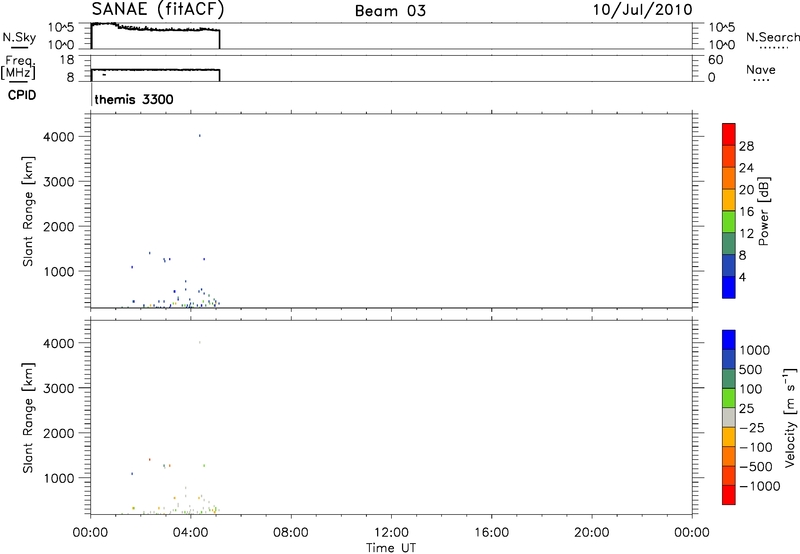Click the 10/Jul/2010 date label
800x554 pixels.
(642, 10)
